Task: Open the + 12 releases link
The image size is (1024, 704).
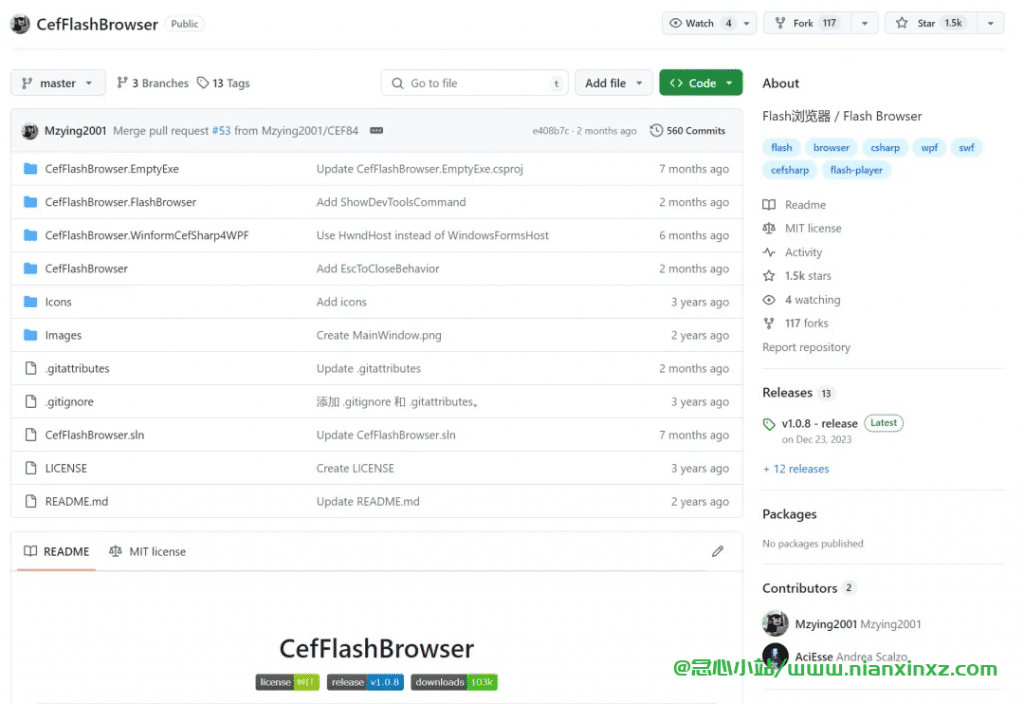Action: [x=796, y=469]
